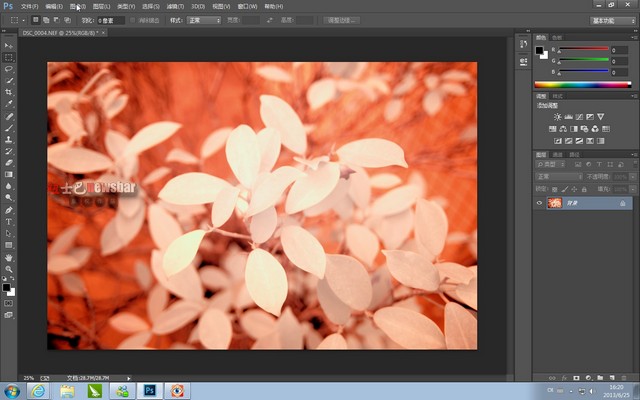Click the 调整边缘 refine edge button
The height and width of the screenshot is (400, 640).
tap(342, 19)
